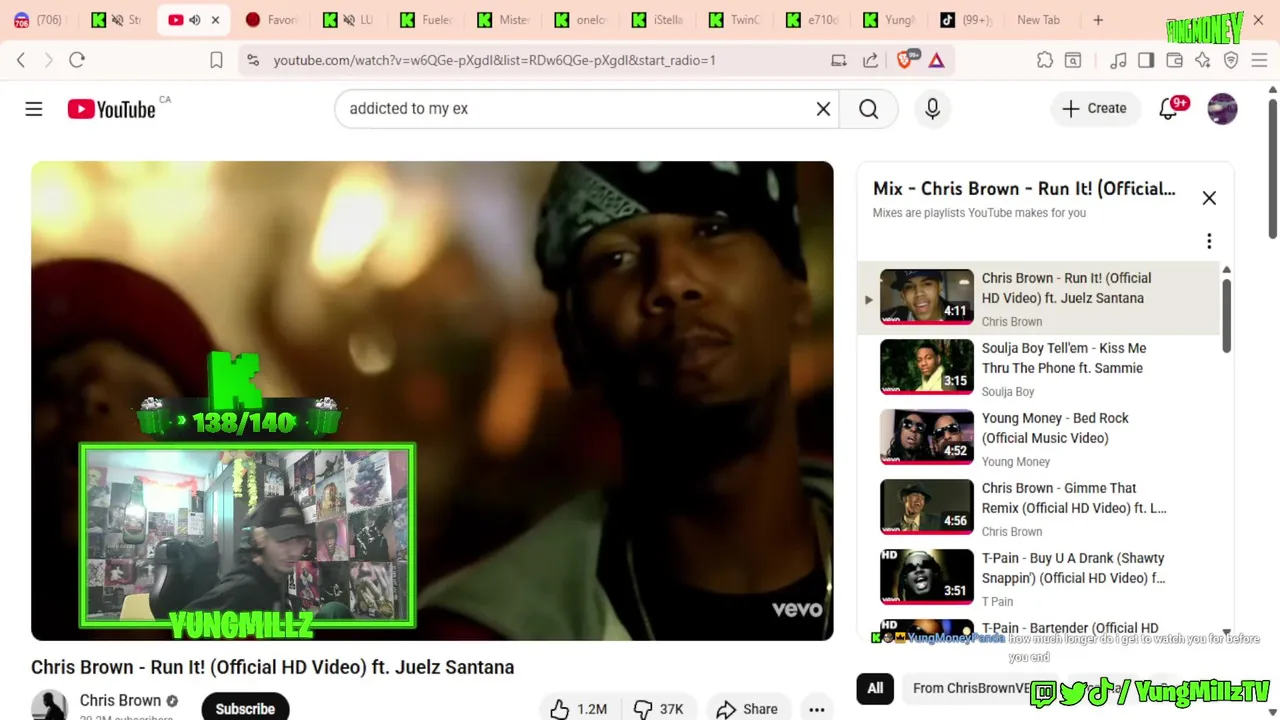Click the Create button
This screenshot has height=720, width=1280.
tap(1094, 109)
